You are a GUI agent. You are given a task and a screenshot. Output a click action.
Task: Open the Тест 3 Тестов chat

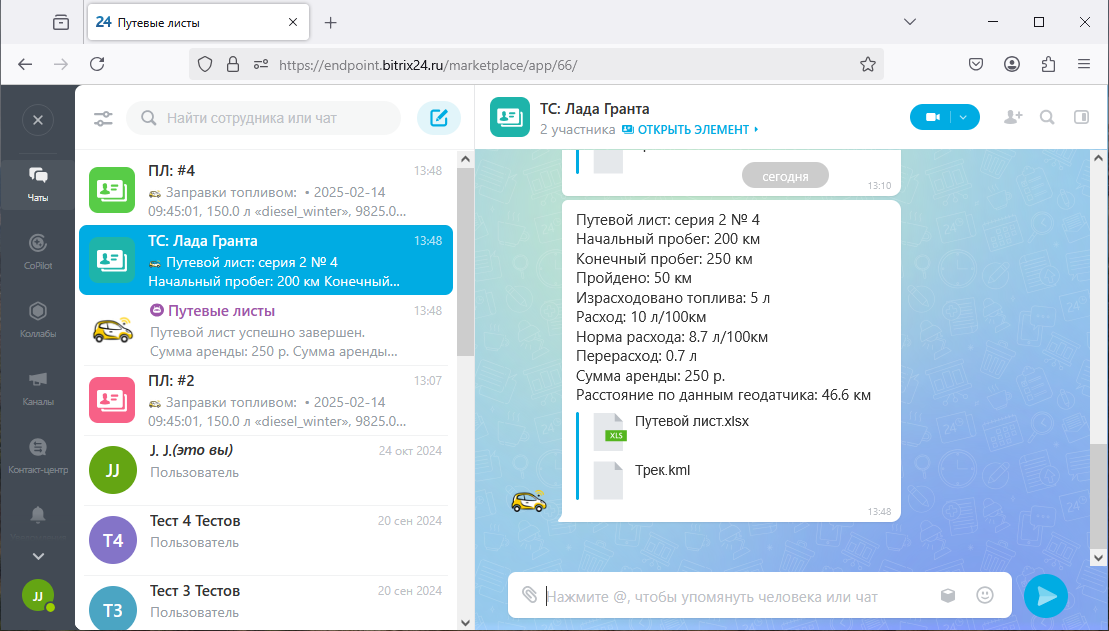(x=266, y=603)
